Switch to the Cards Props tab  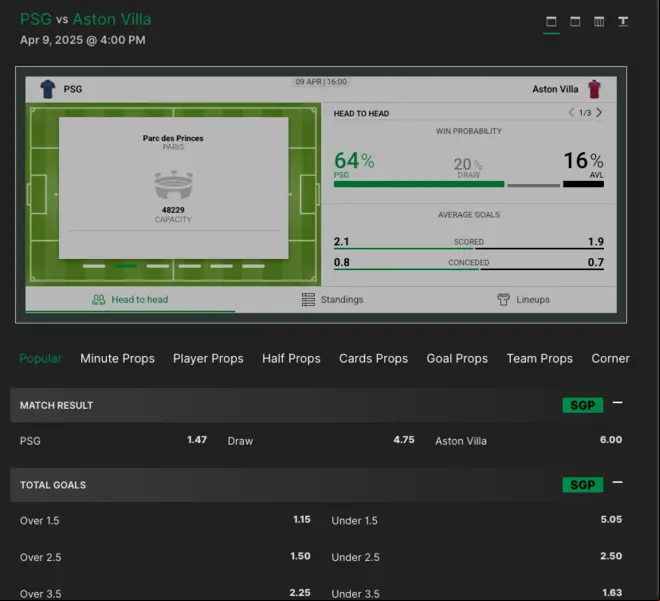[374, 359]
